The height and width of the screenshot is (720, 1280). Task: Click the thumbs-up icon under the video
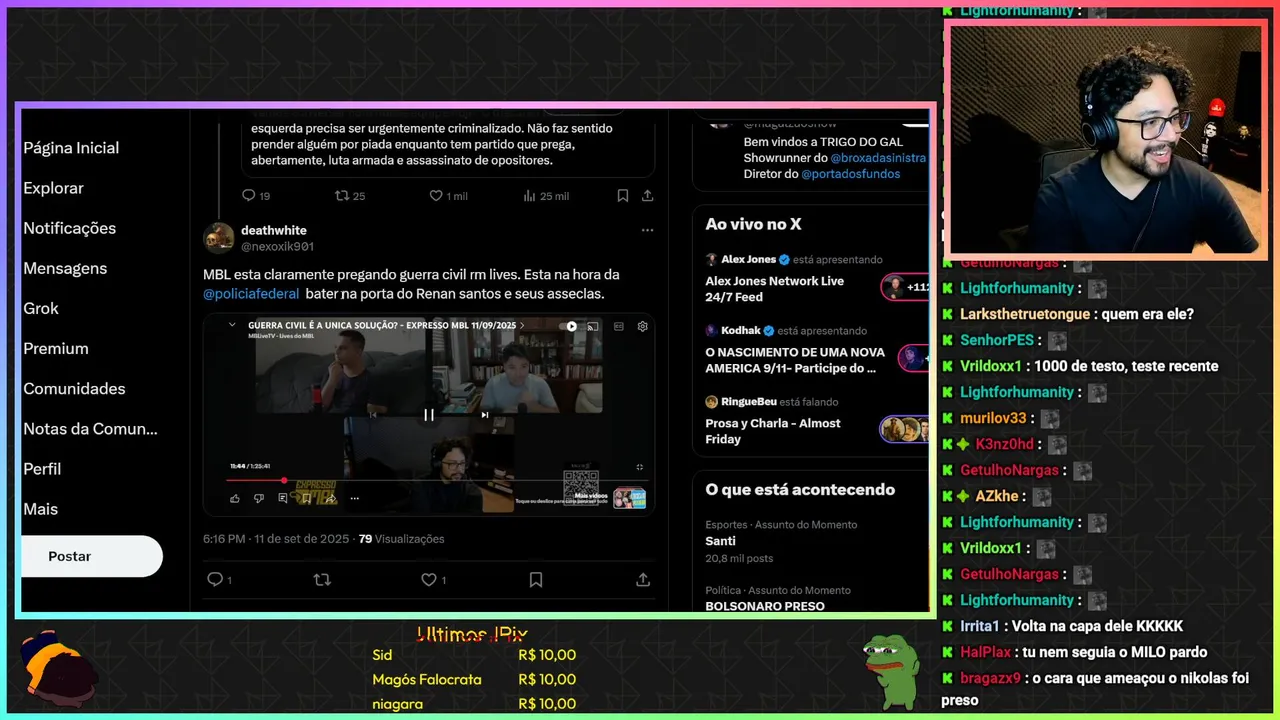point(235,498)
